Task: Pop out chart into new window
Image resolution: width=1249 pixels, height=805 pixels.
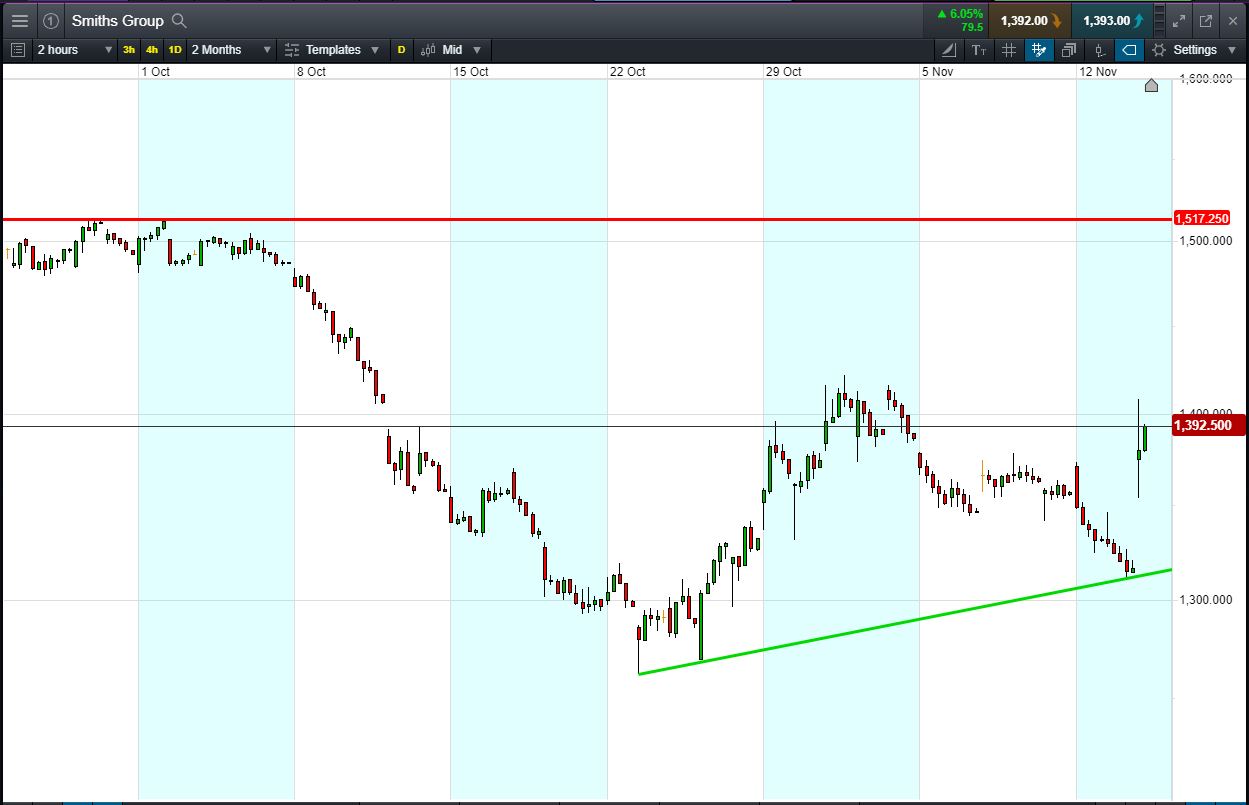Action: (1205, 20)
